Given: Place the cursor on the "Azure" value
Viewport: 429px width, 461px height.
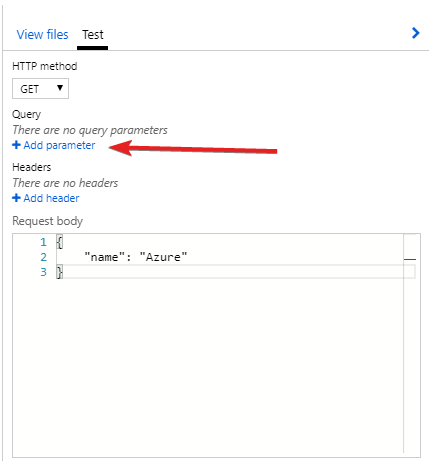Looking at the screenshot, I should click(x=163, y=257).
